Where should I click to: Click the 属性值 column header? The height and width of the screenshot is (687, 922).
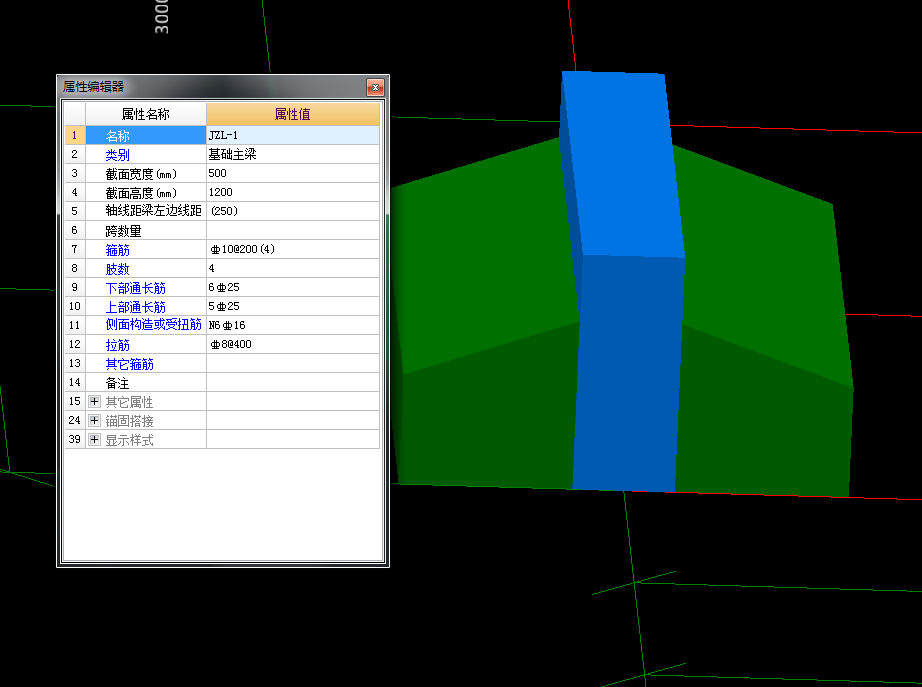293,114
